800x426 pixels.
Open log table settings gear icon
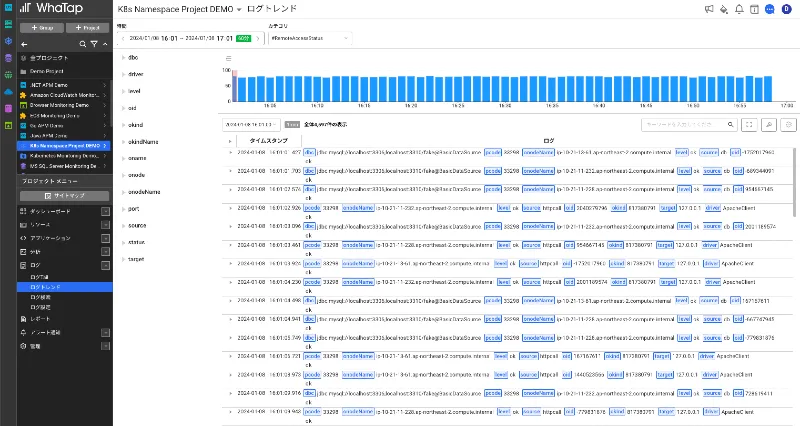[x=789, y=124]
